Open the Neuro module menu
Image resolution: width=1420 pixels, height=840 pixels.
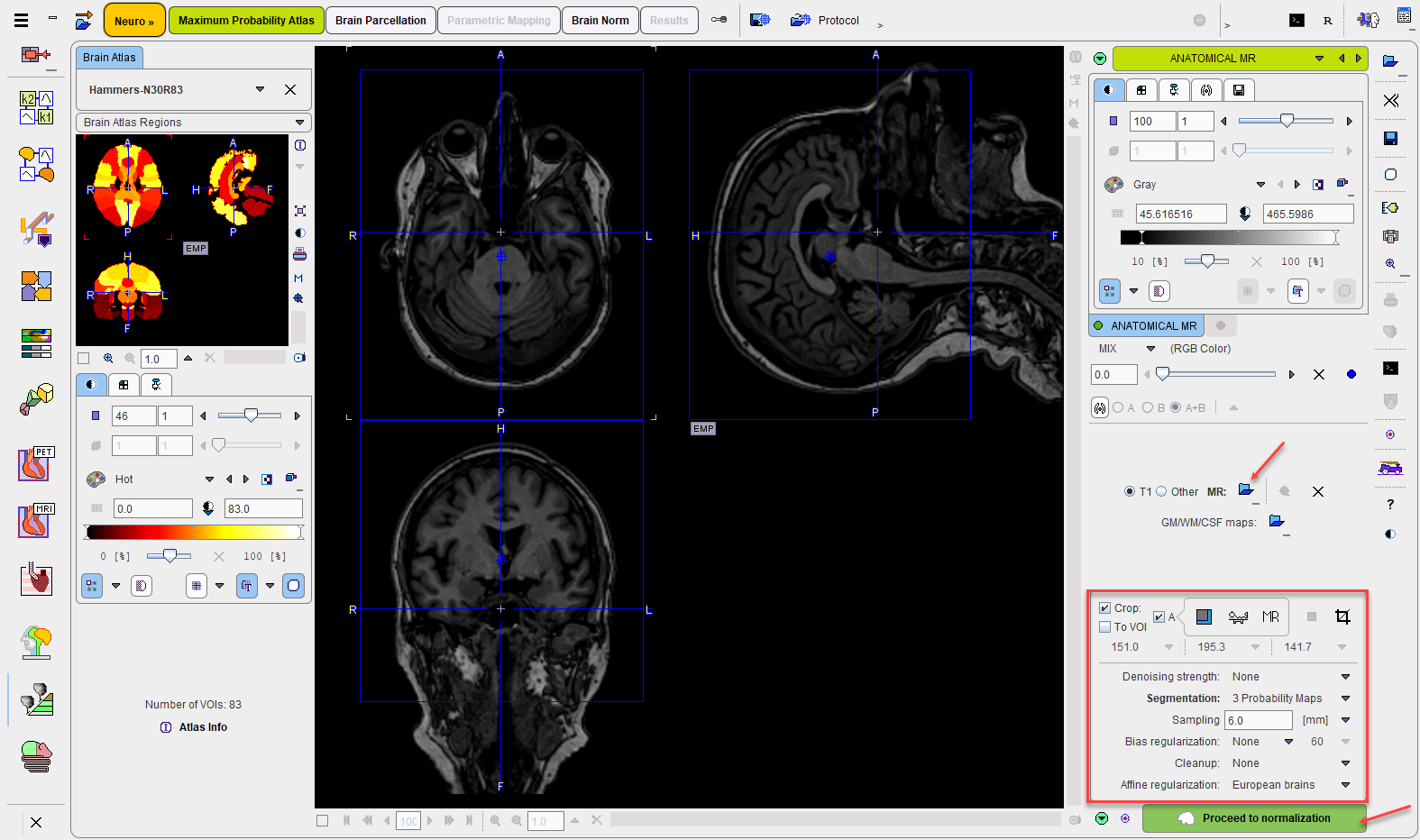tap(134, 21)
